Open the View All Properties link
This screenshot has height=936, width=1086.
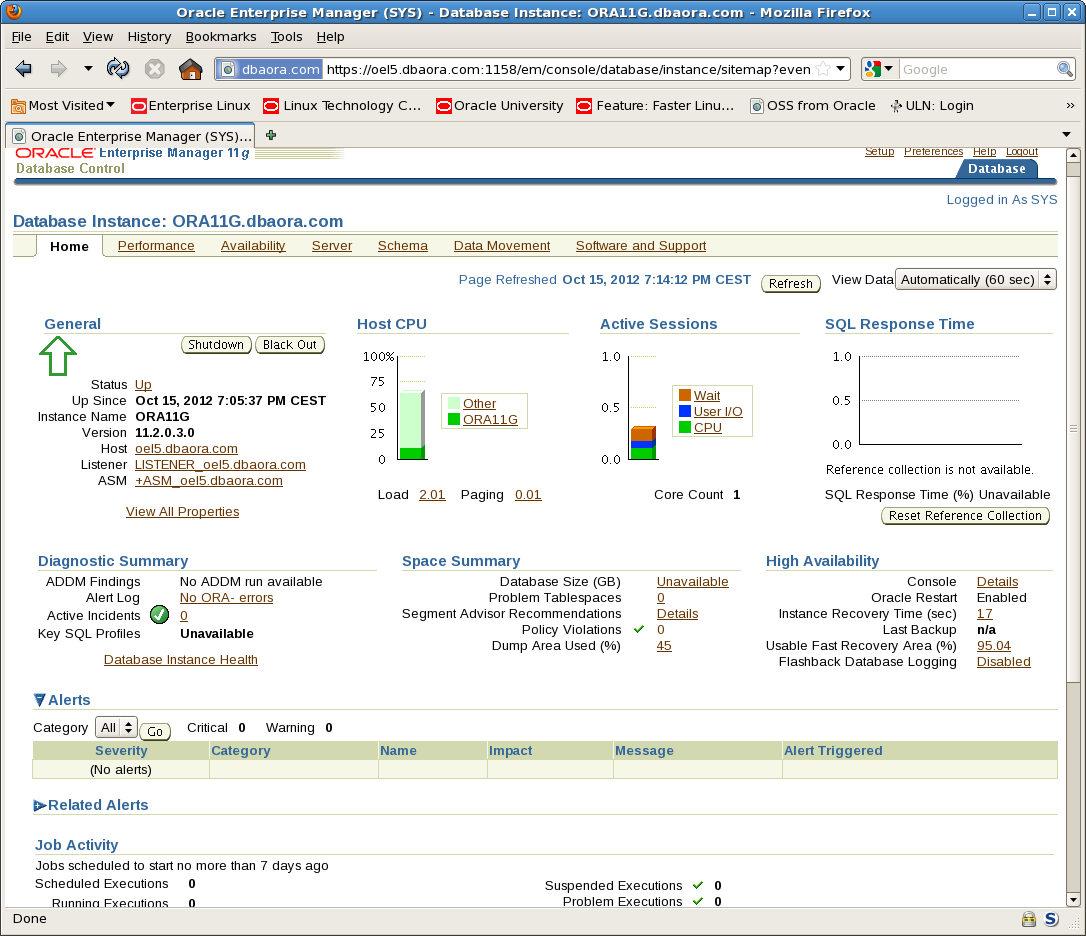tap(182, 511)
